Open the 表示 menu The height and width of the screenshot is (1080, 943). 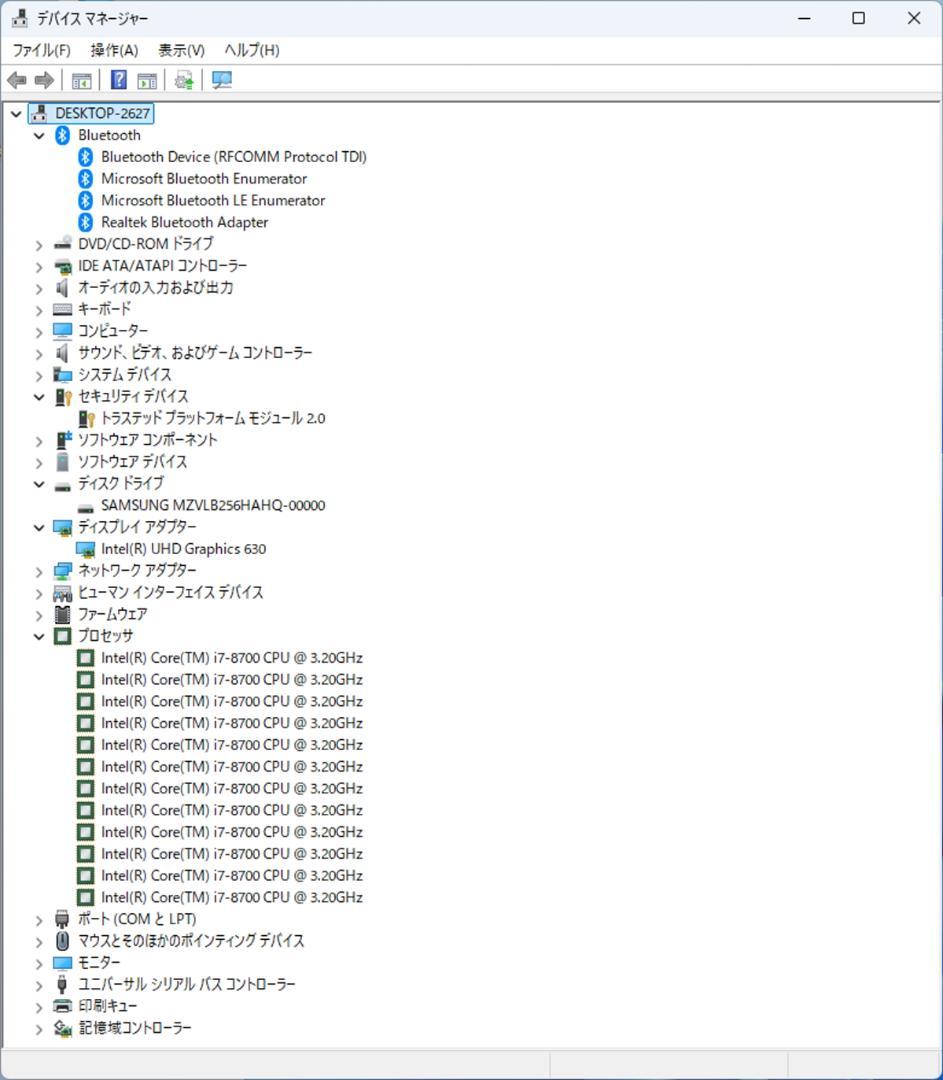coord(180,49)
